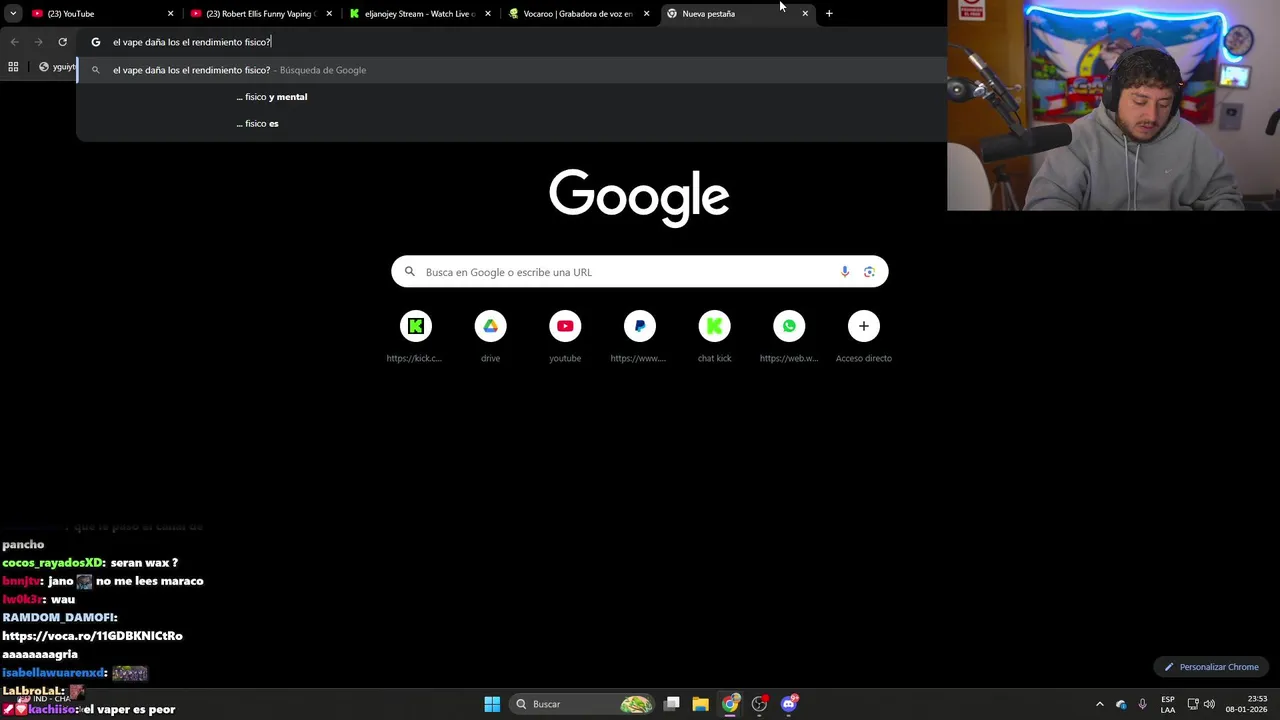The width and height of the screenshot is (1280, 720).
Task: Open the voca.ro link in chat overlay
Action: [x=92, y=636]
